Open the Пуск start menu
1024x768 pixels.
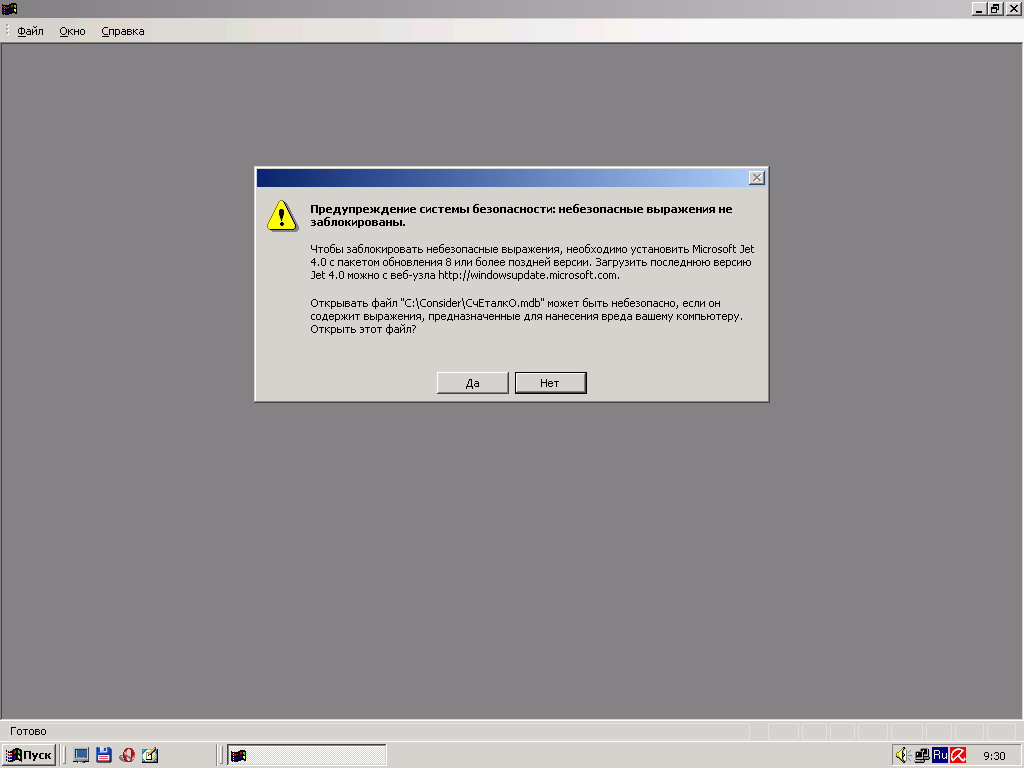pos(29,755)
